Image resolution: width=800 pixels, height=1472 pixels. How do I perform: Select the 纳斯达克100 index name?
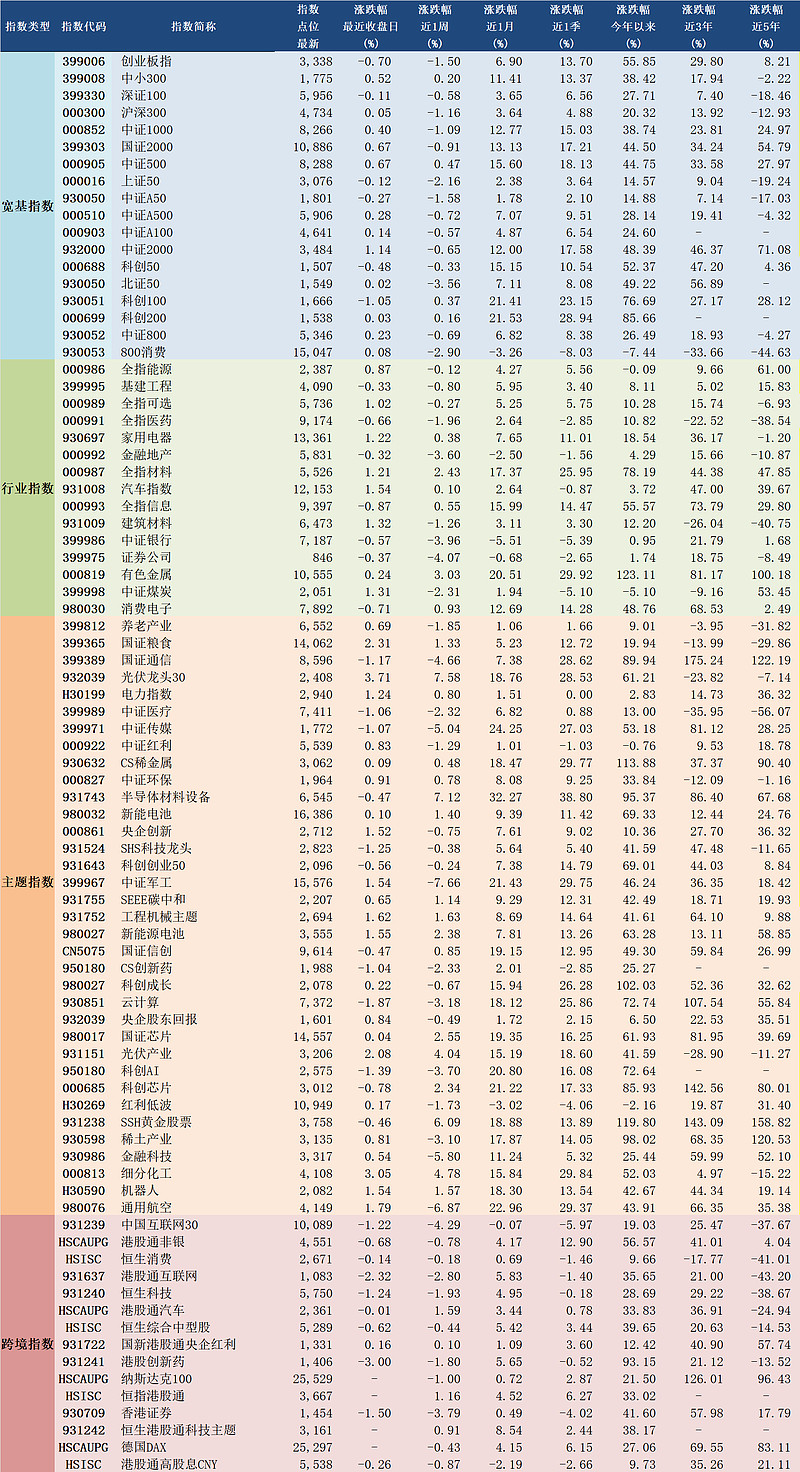point(155,1378)
